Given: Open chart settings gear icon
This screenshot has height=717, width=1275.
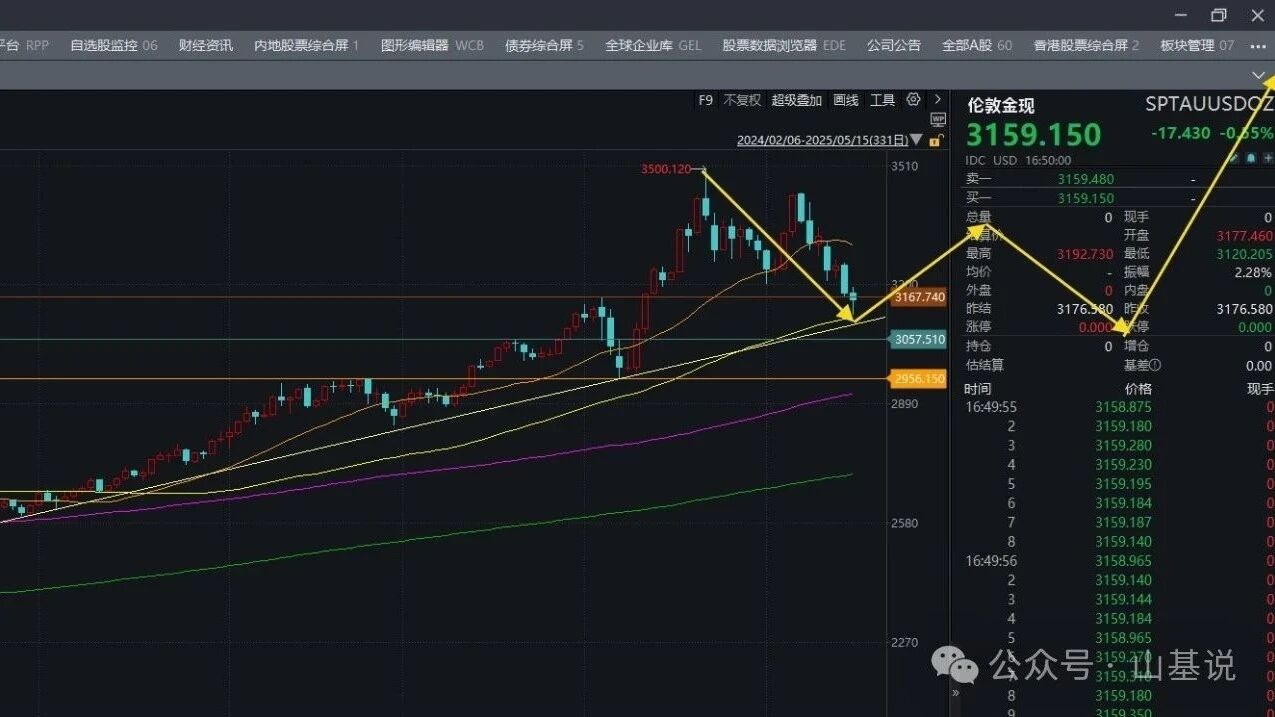Looking at the screenshot, I should point(913,99).
